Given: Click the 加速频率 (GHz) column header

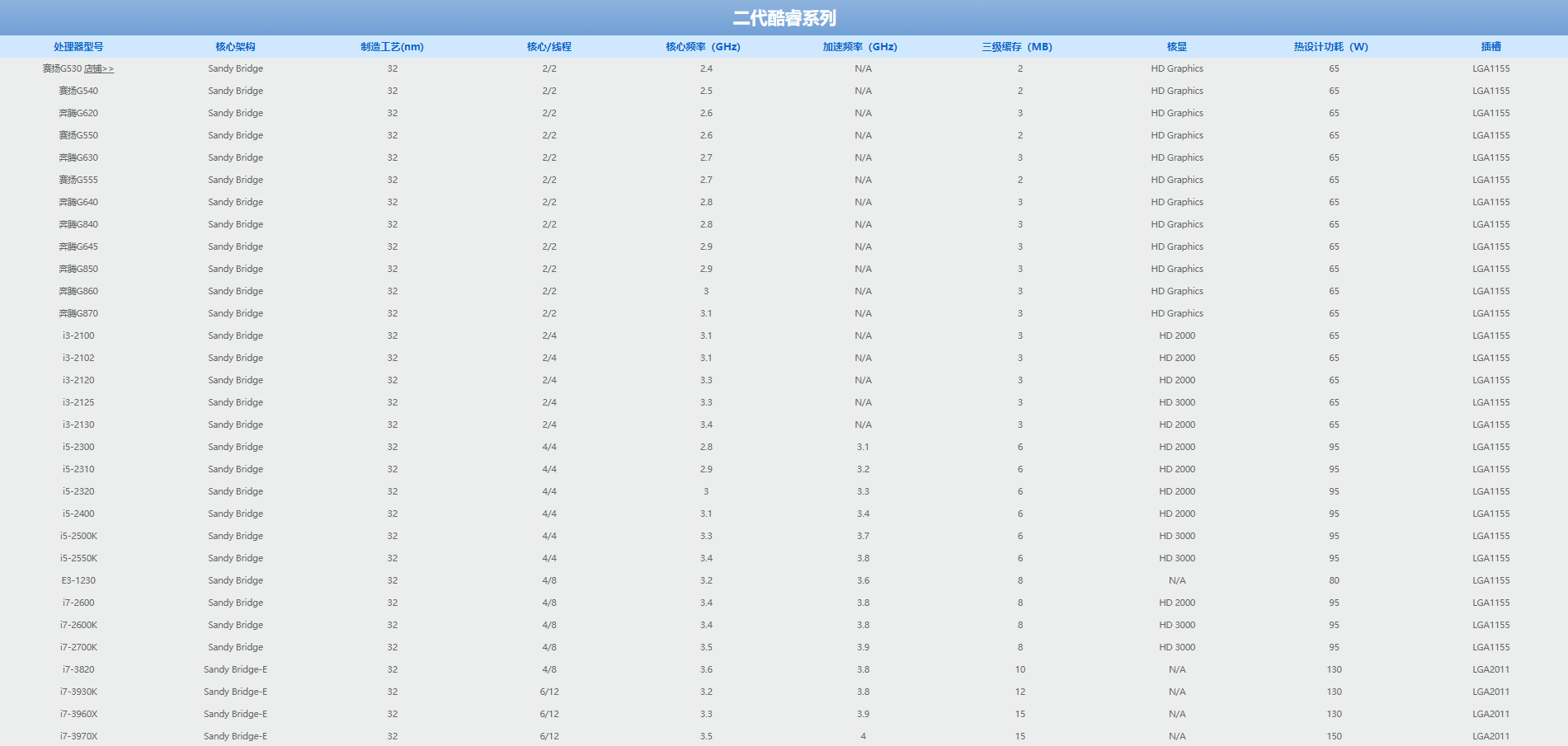Looking at the screenshot, I should pyautogui.click(x=860, y=47).
